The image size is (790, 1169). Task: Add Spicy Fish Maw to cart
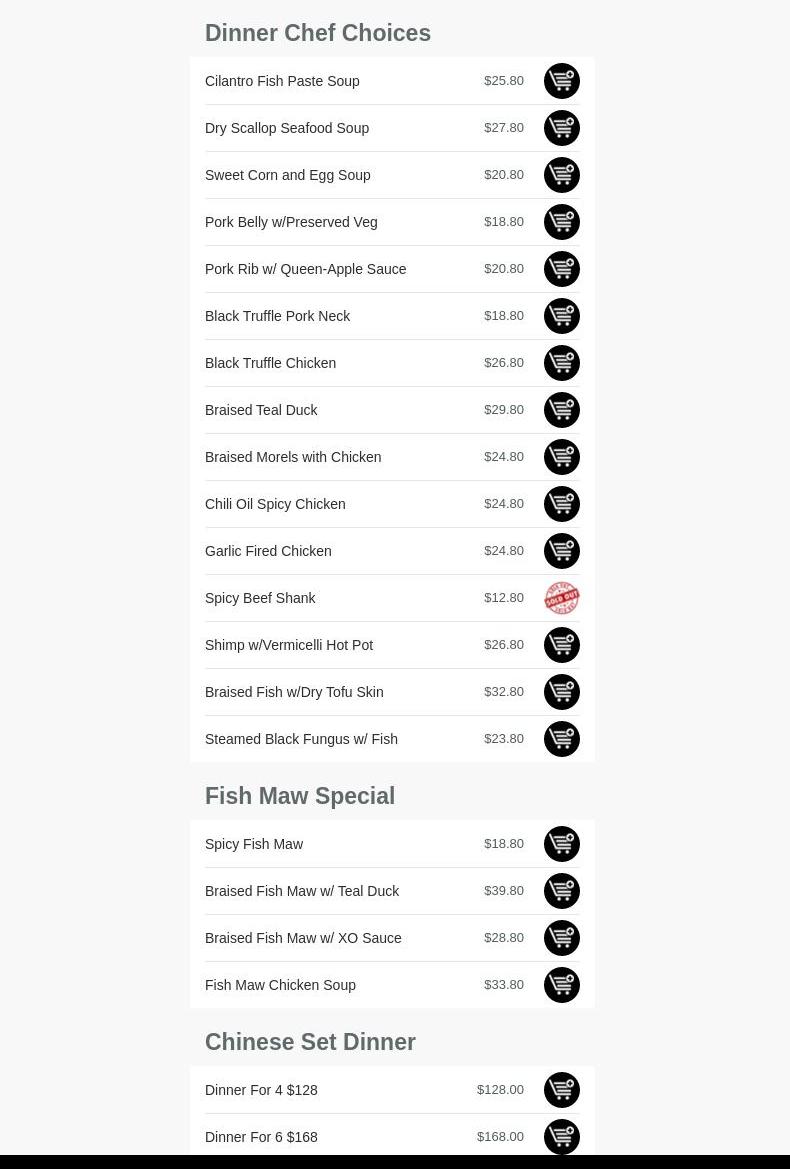click(561, 844)
